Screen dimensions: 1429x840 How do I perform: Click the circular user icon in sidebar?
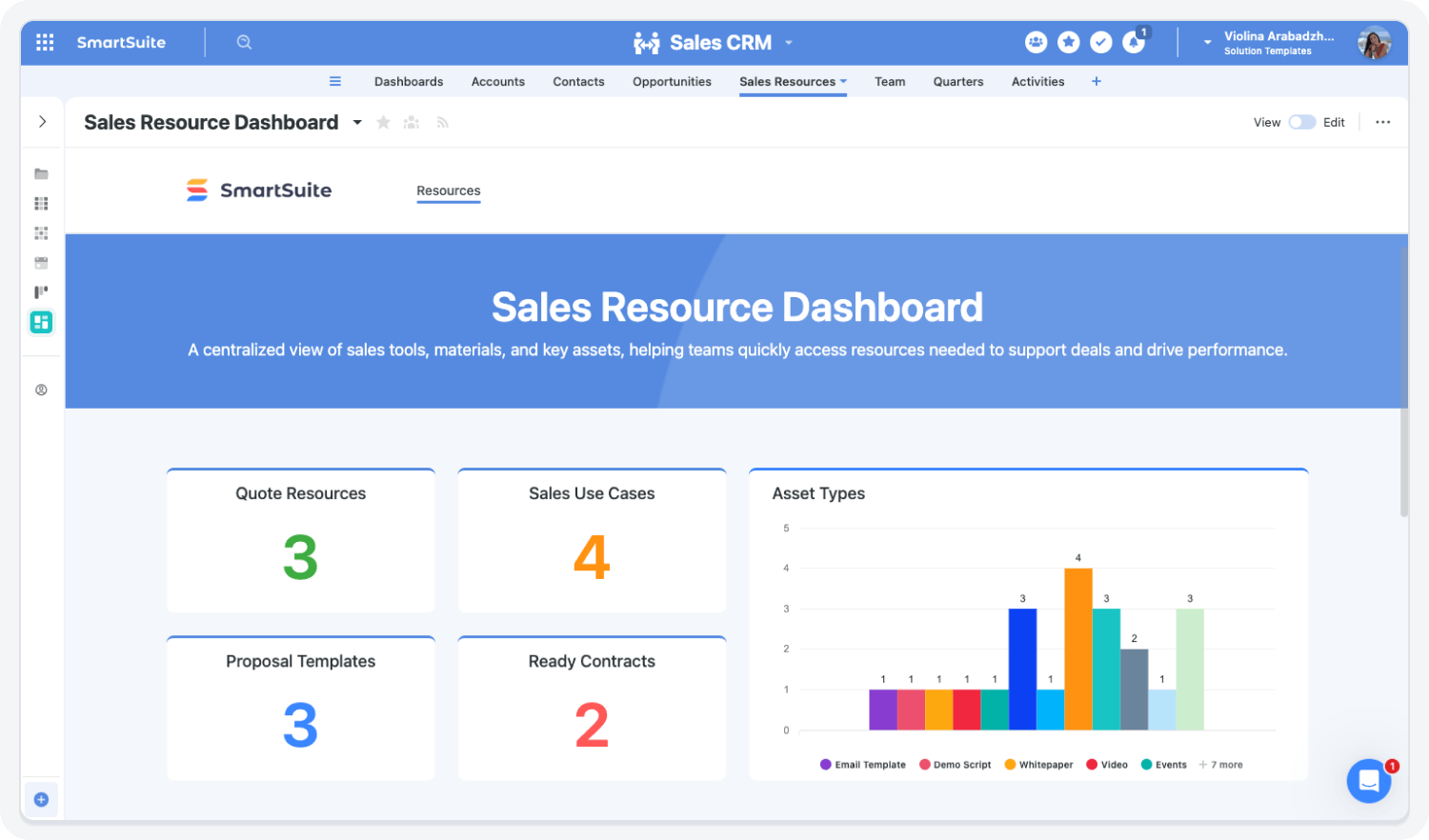click(x=41, y=390)
